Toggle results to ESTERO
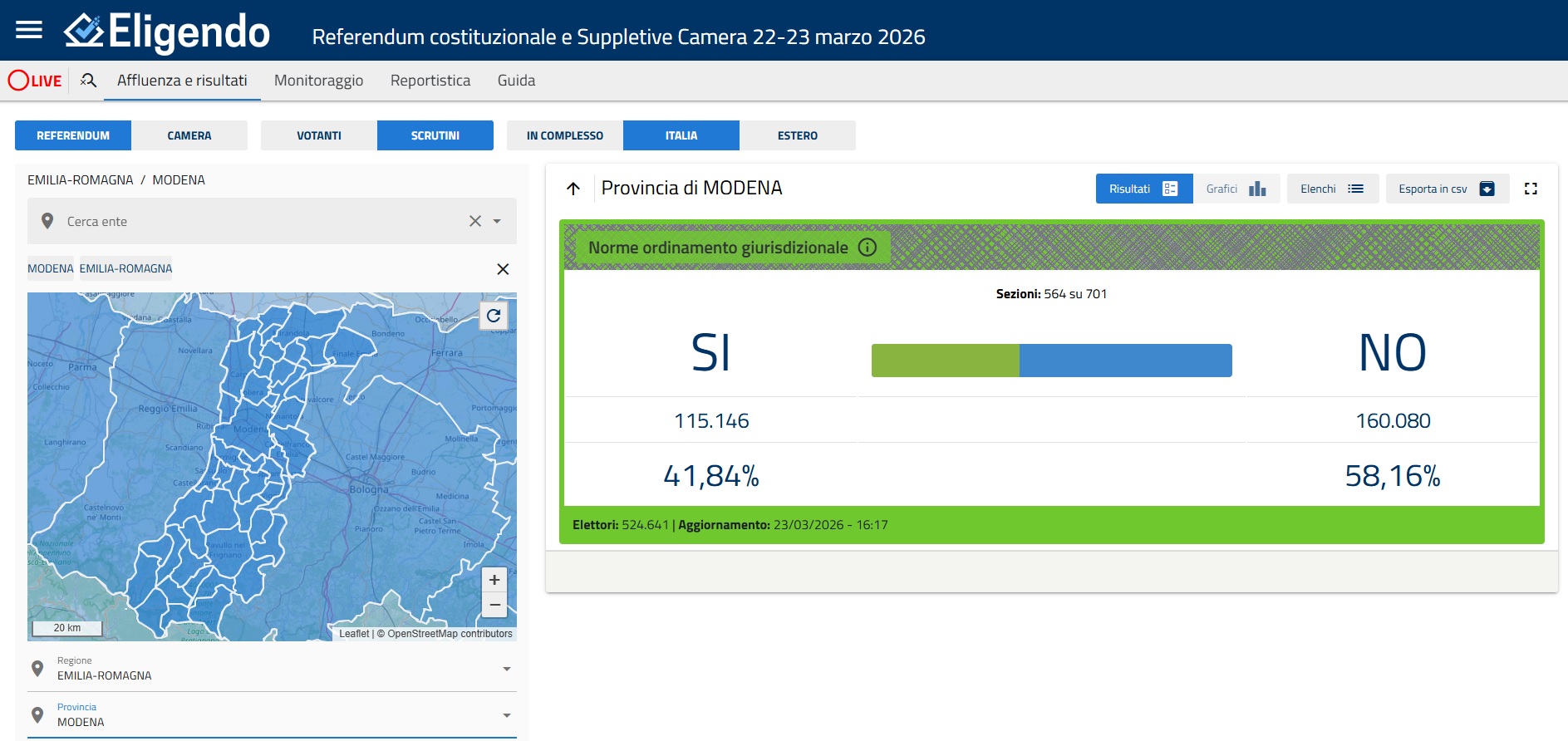 tap(797, 135)
